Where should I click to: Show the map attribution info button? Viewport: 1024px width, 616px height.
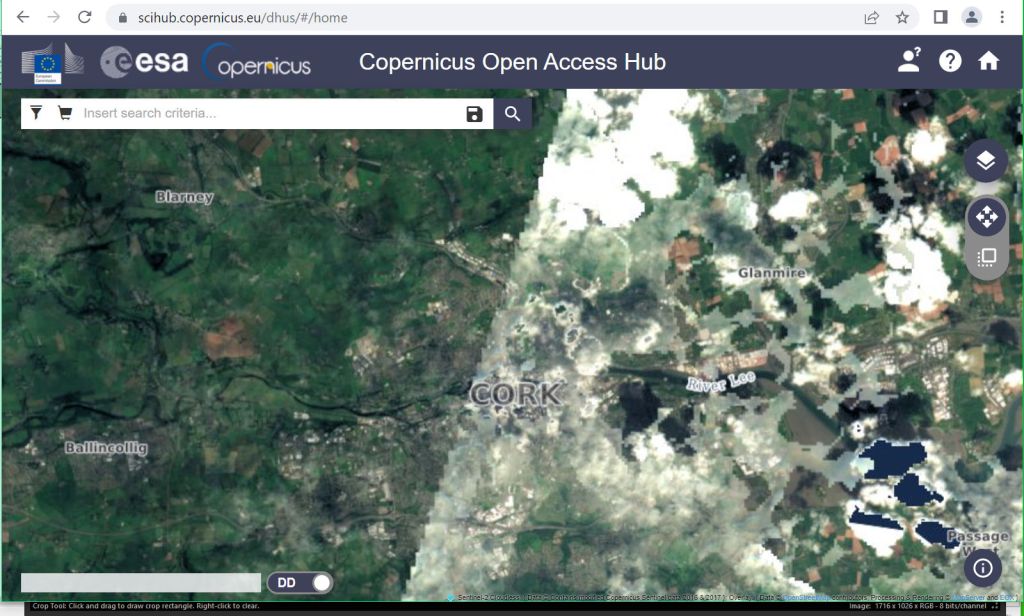pos(983,568)
